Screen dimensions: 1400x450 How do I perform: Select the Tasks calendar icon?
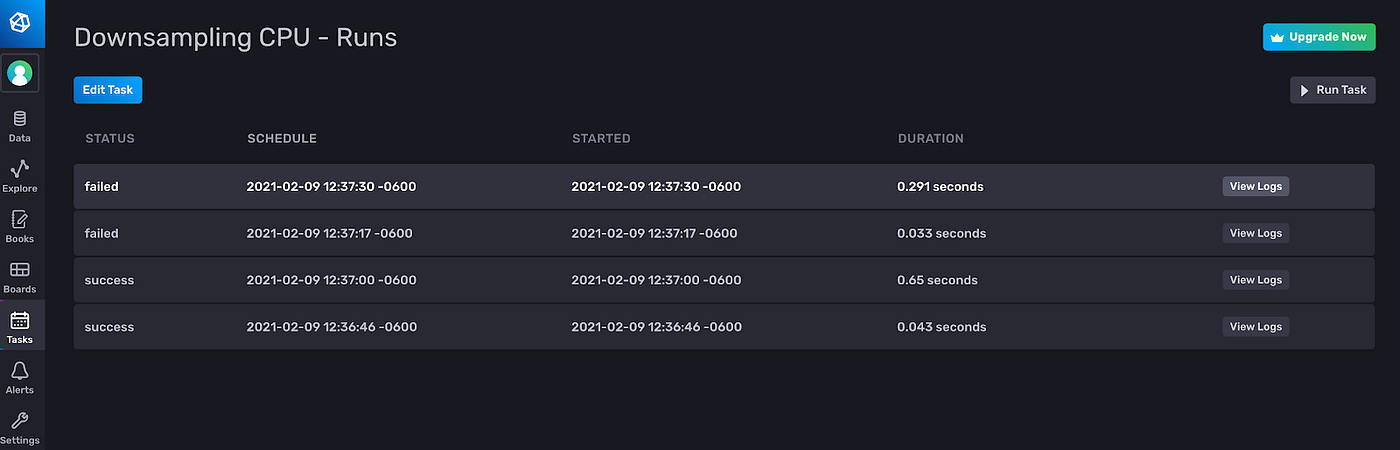(20, 321)
